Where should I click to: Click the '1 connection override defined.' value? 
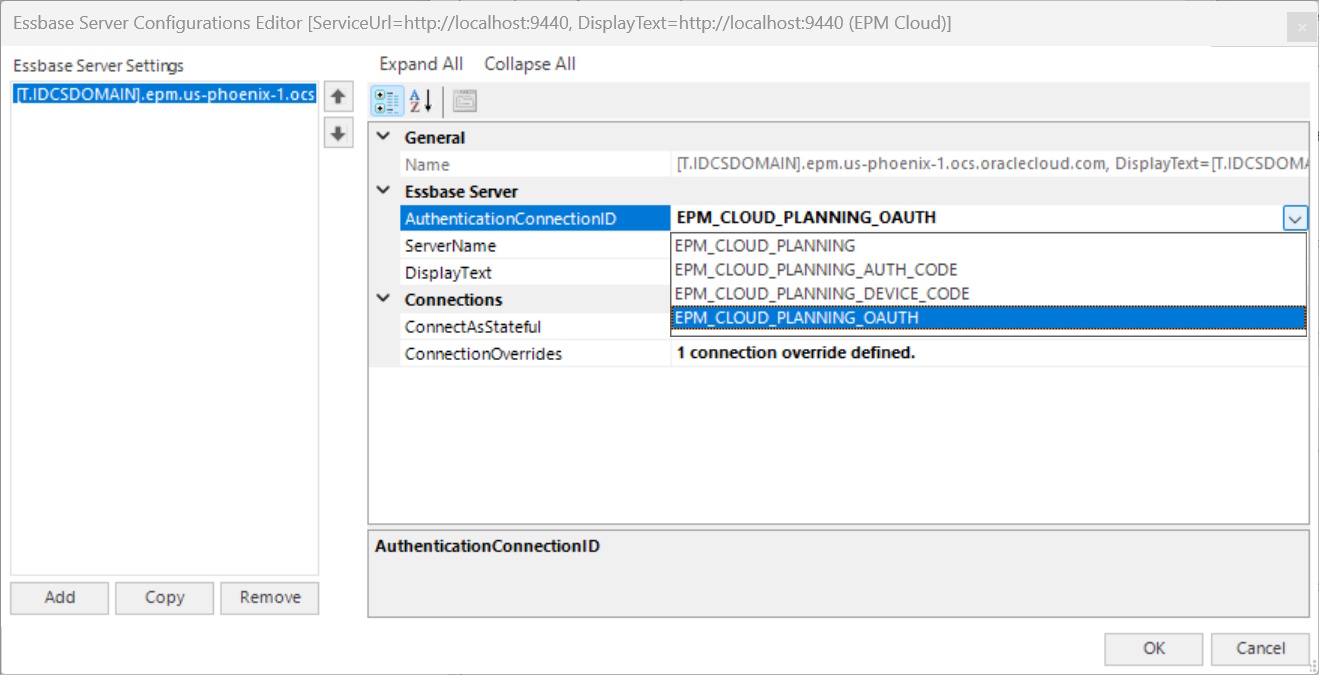(796, 352)
